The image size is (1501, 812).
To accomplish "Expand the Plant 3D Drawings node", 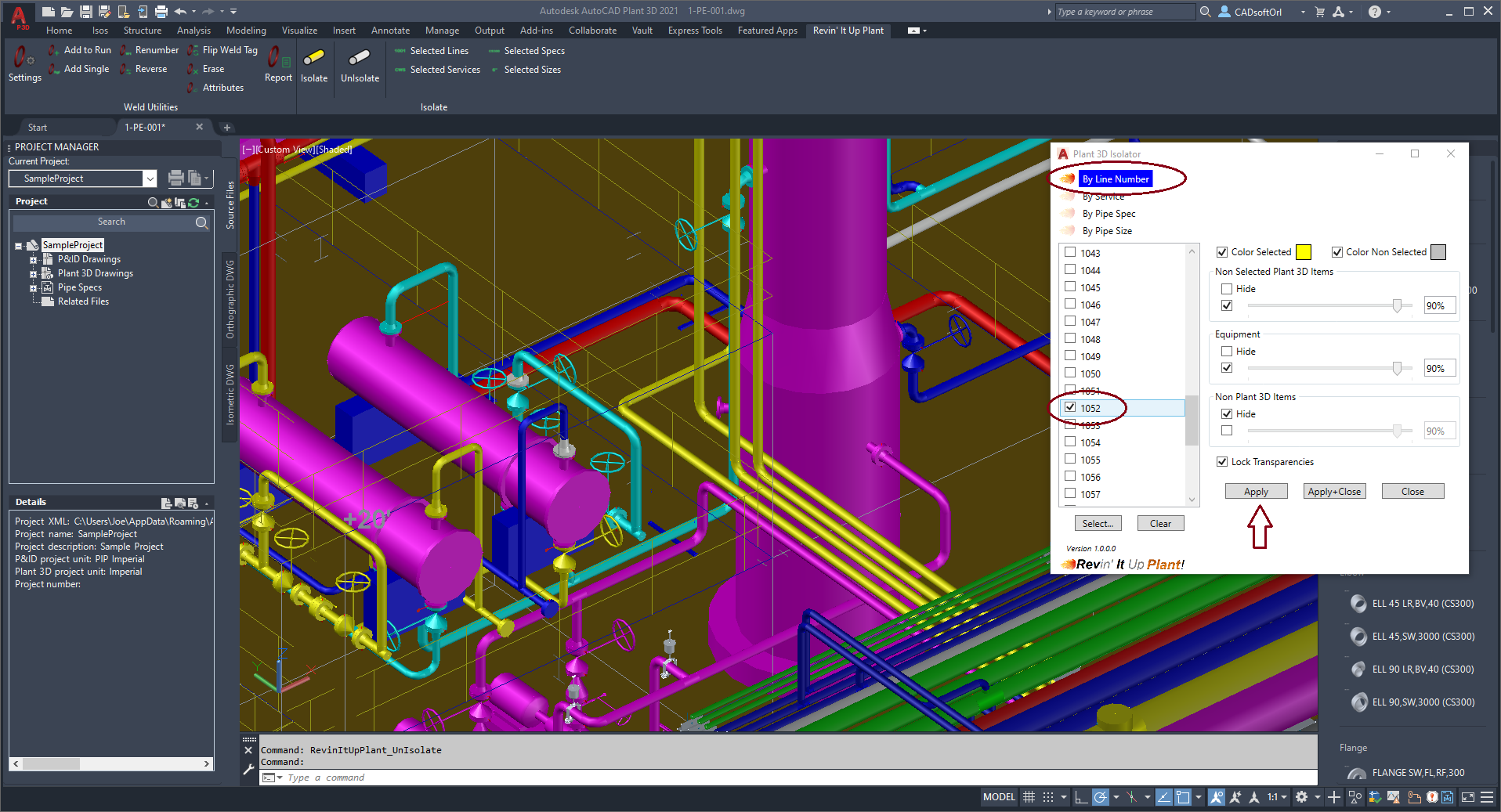I will (x=33, y=274).
